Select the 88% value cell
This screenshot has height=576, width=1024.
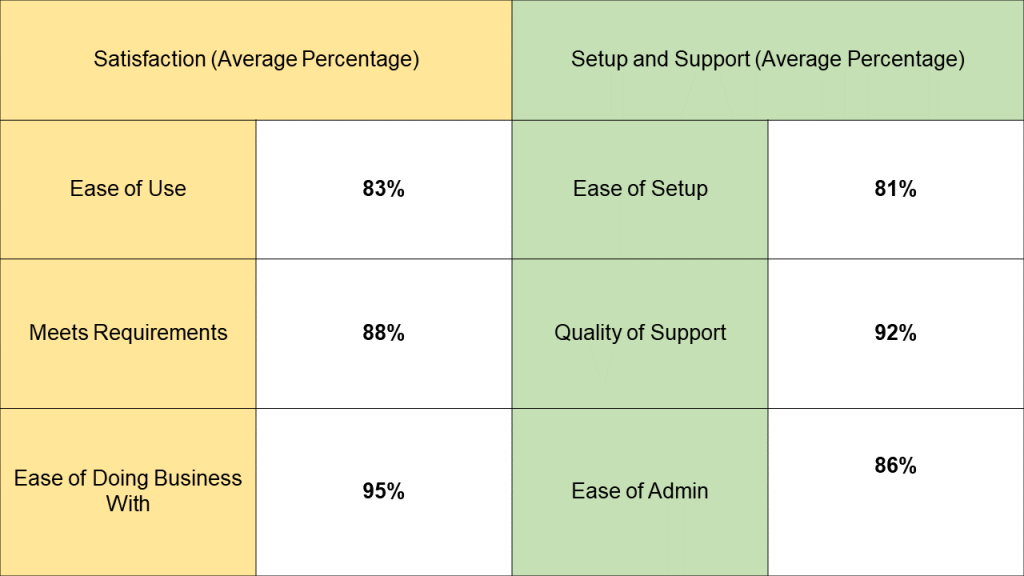click(x=384, y=334)
